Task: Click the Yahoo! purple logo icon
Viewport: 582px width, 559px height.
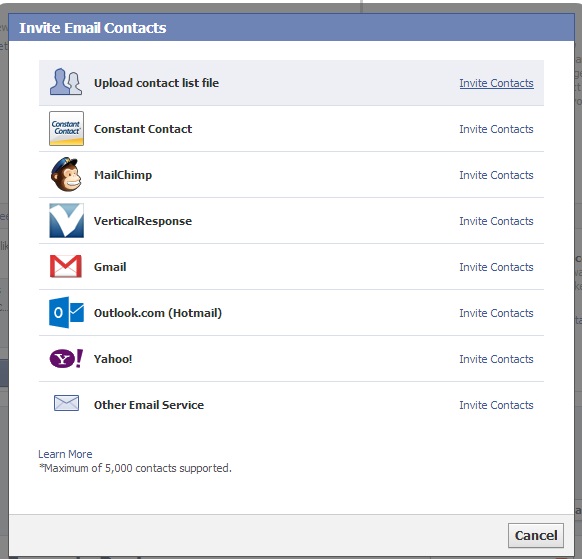Action: point(66,359)
